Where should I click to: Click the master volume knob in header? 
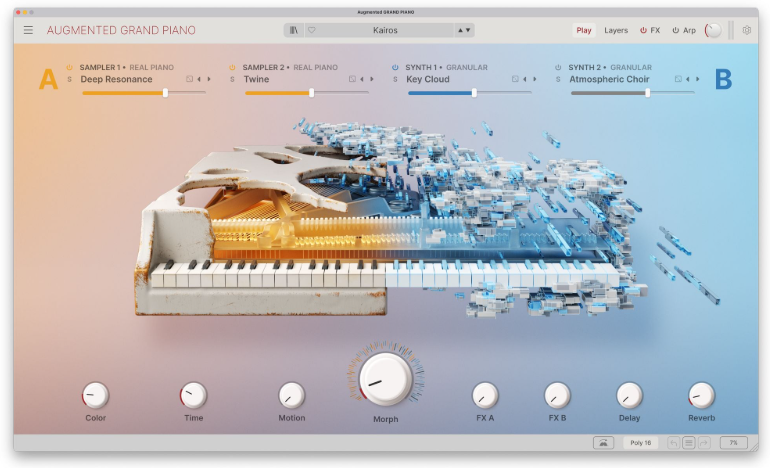pyautogui.click(x=713, y=30)
